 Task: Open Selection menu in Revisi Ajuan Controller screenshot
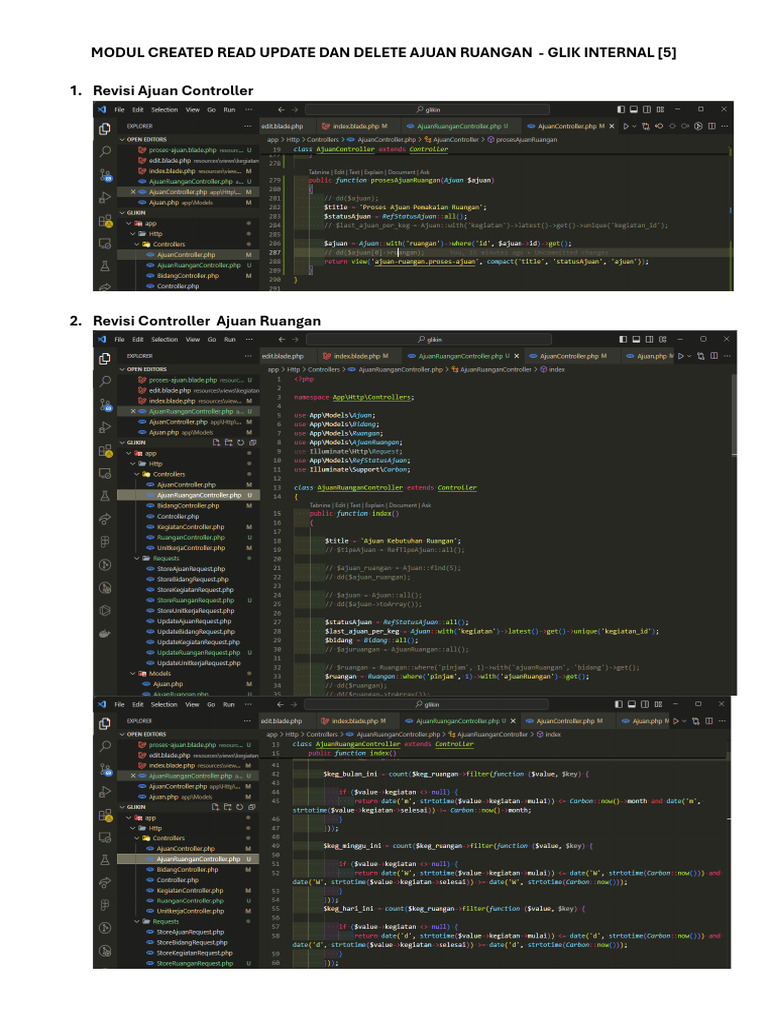pos(165,110)
